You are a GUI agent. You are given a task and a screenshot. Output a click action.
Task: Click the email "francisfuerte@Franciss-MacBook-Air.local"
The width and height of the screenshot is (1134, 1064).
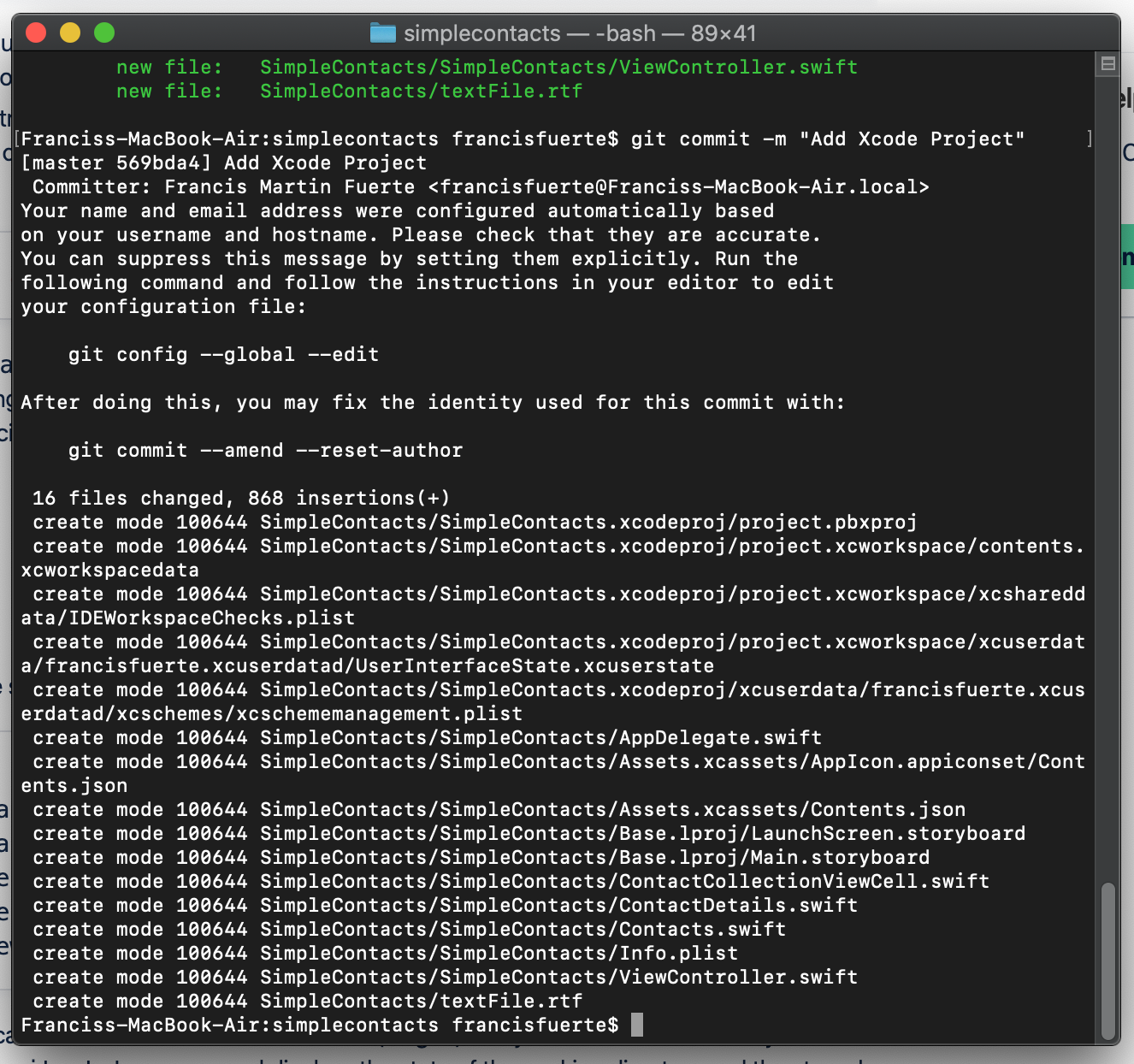pyautogui.click(x=679, y=186)
